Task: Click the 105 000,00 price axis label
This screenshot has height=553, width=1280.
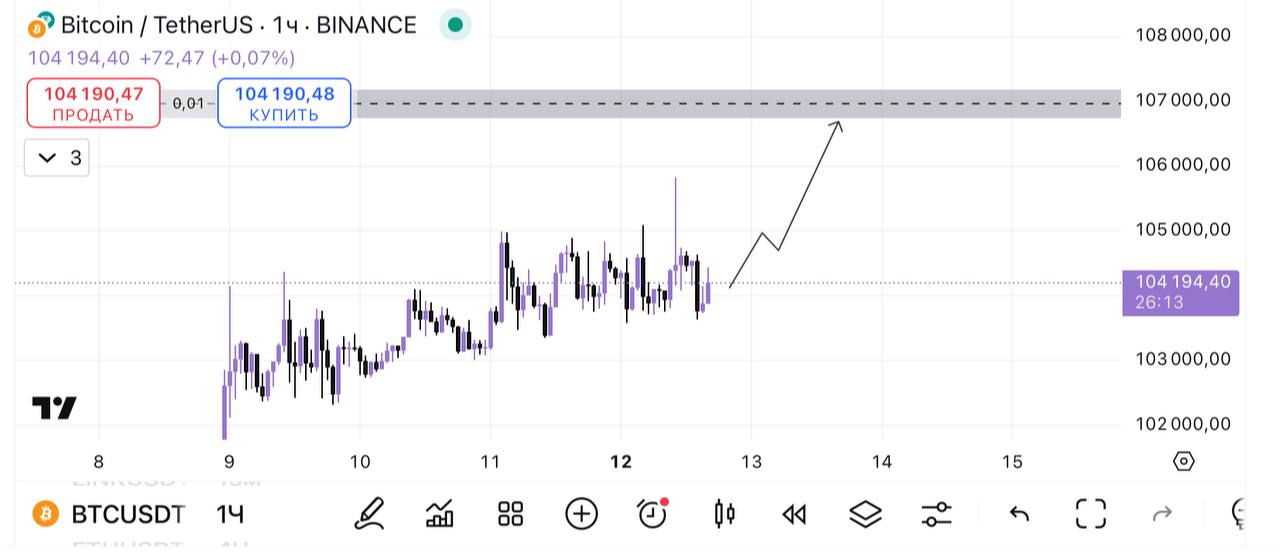Action: coord(1183,229)
